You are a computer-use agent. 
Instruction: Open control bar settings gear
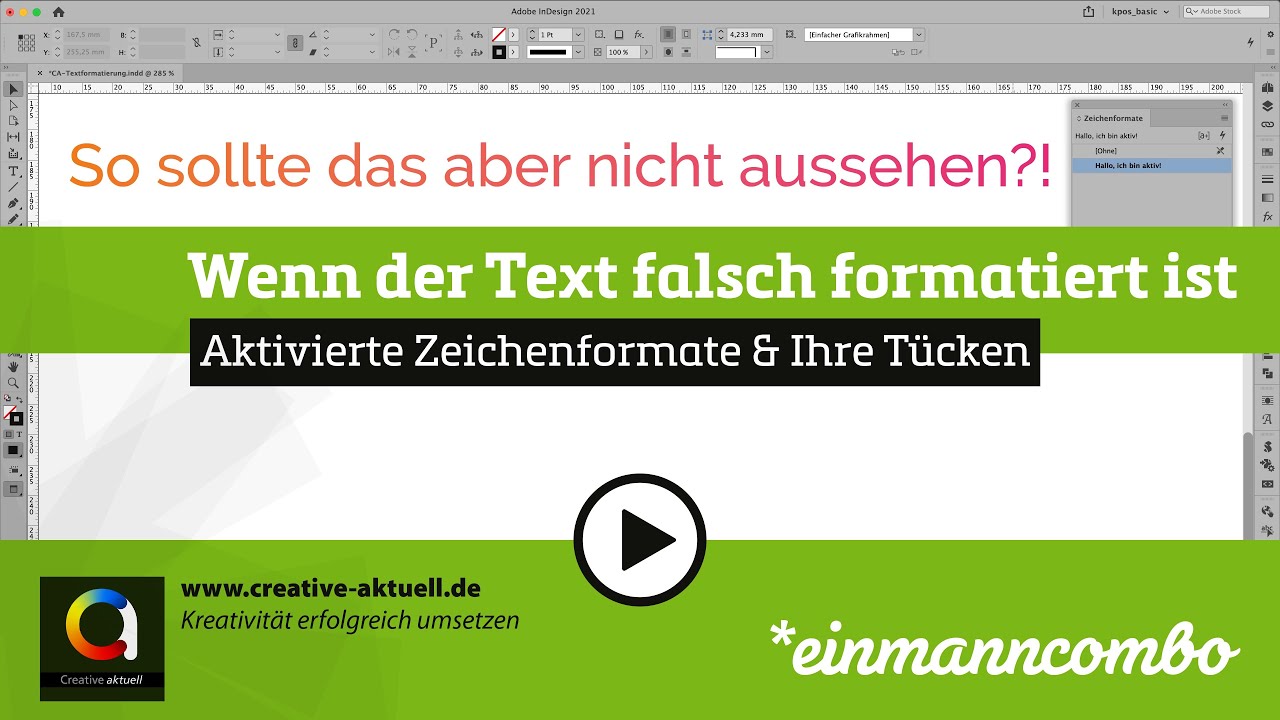click(1270, 35)
